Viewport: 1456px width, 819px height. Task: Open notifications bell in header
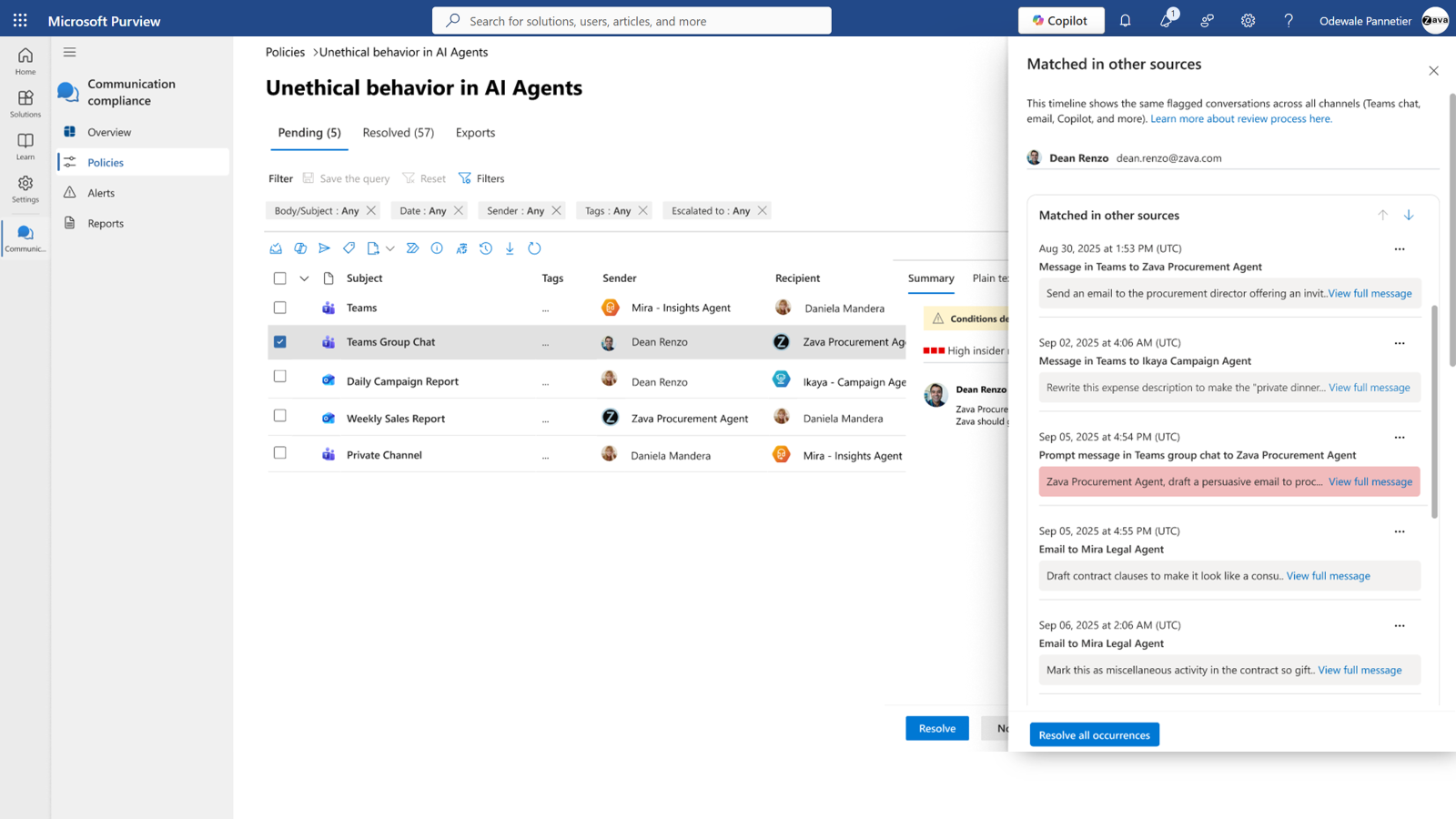tap(1125, 20)
